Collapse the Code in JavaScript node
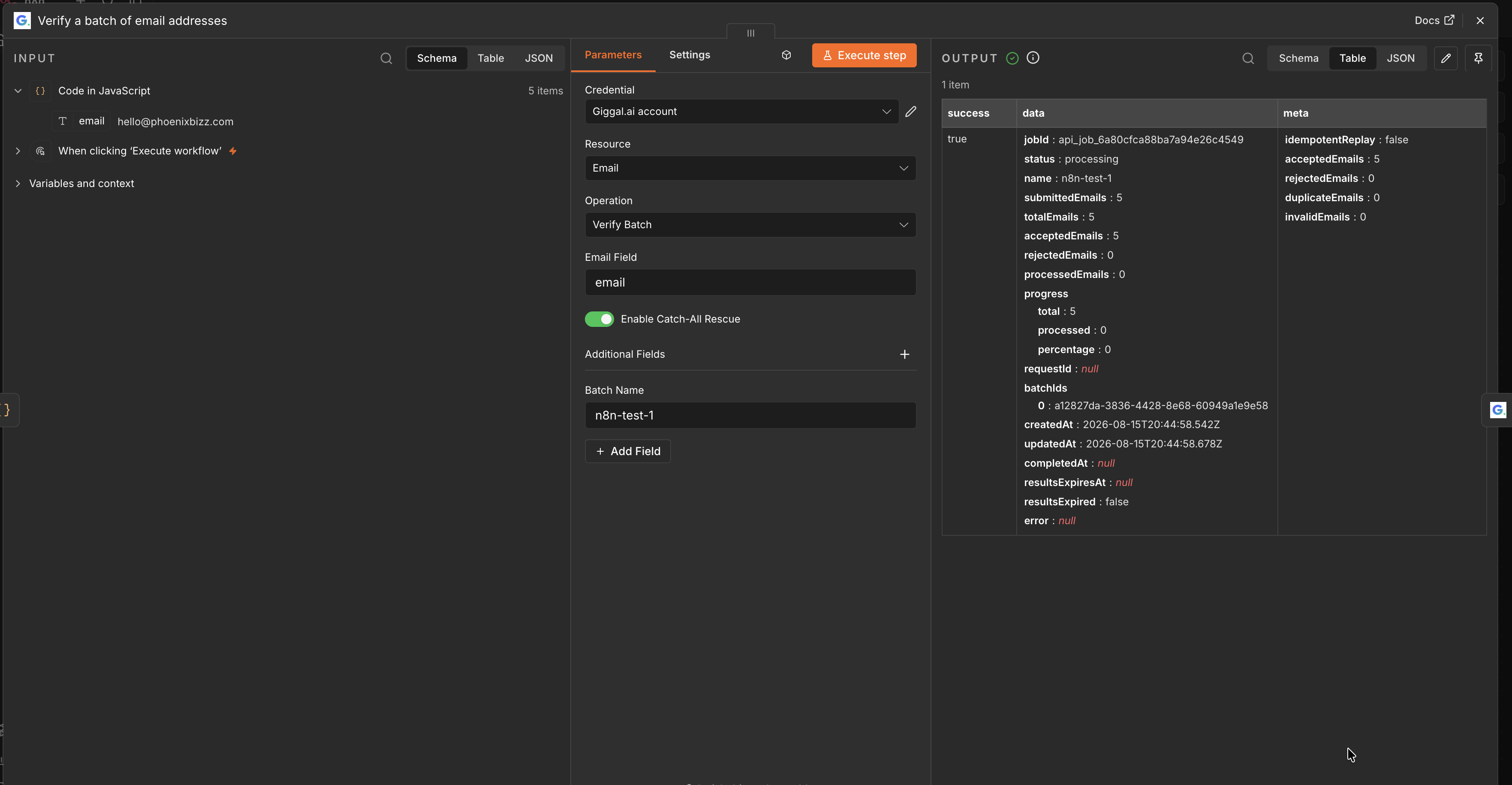Viewport: 1512px width, 785px height. tap(18, 91)
